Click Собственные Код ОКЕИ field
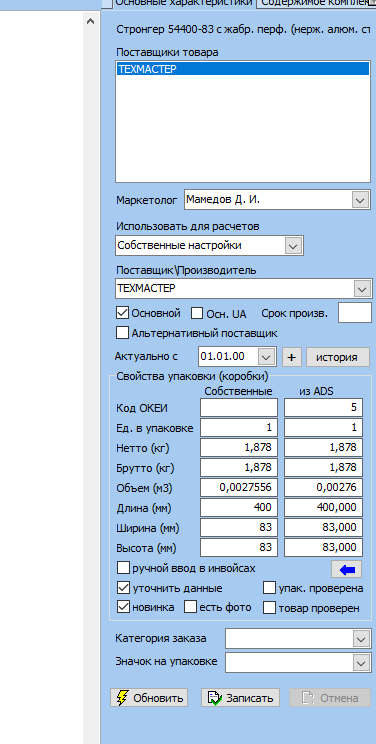 tap(239, 408)
